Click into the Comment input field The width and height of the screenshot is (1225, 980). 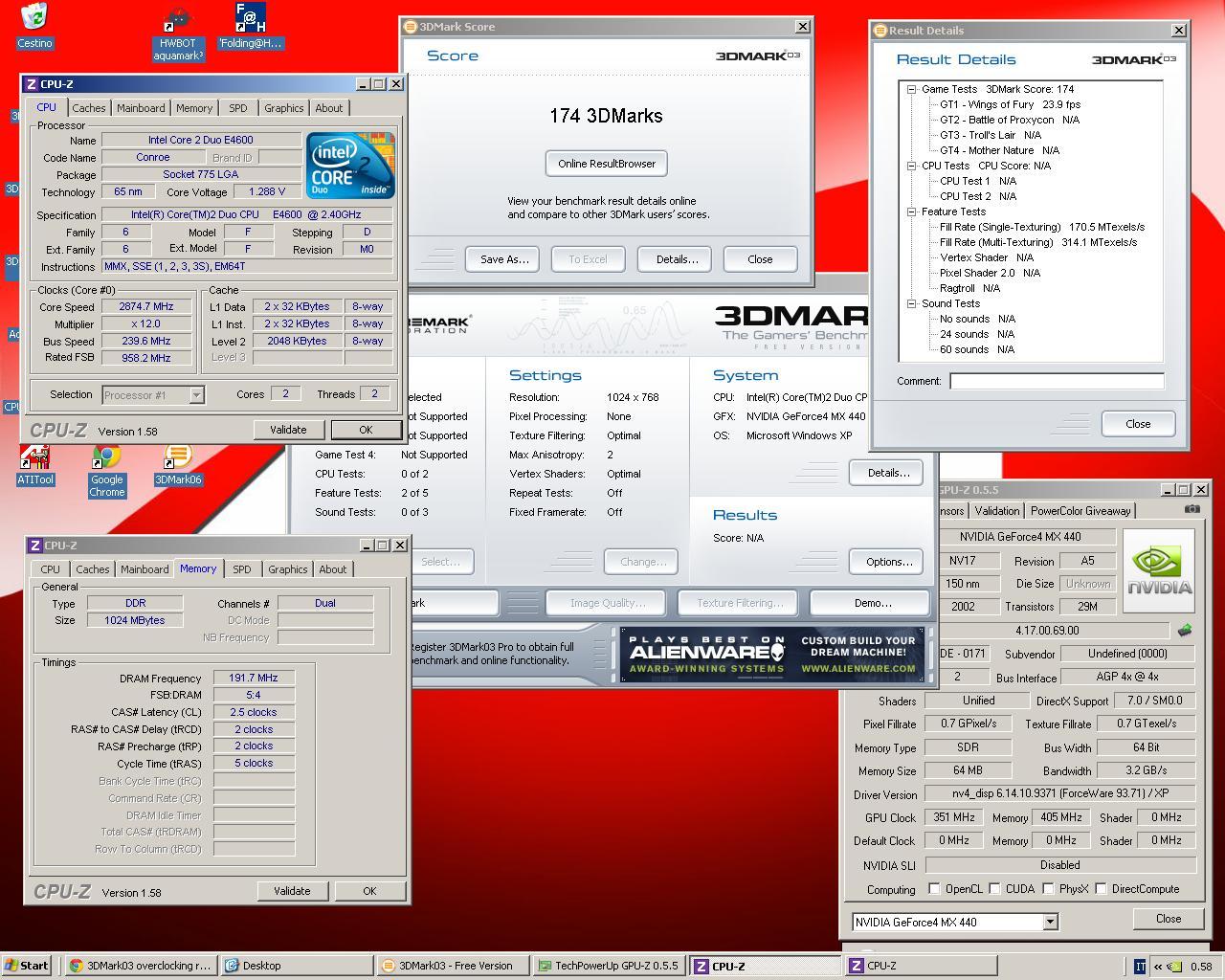[1057, 381]
